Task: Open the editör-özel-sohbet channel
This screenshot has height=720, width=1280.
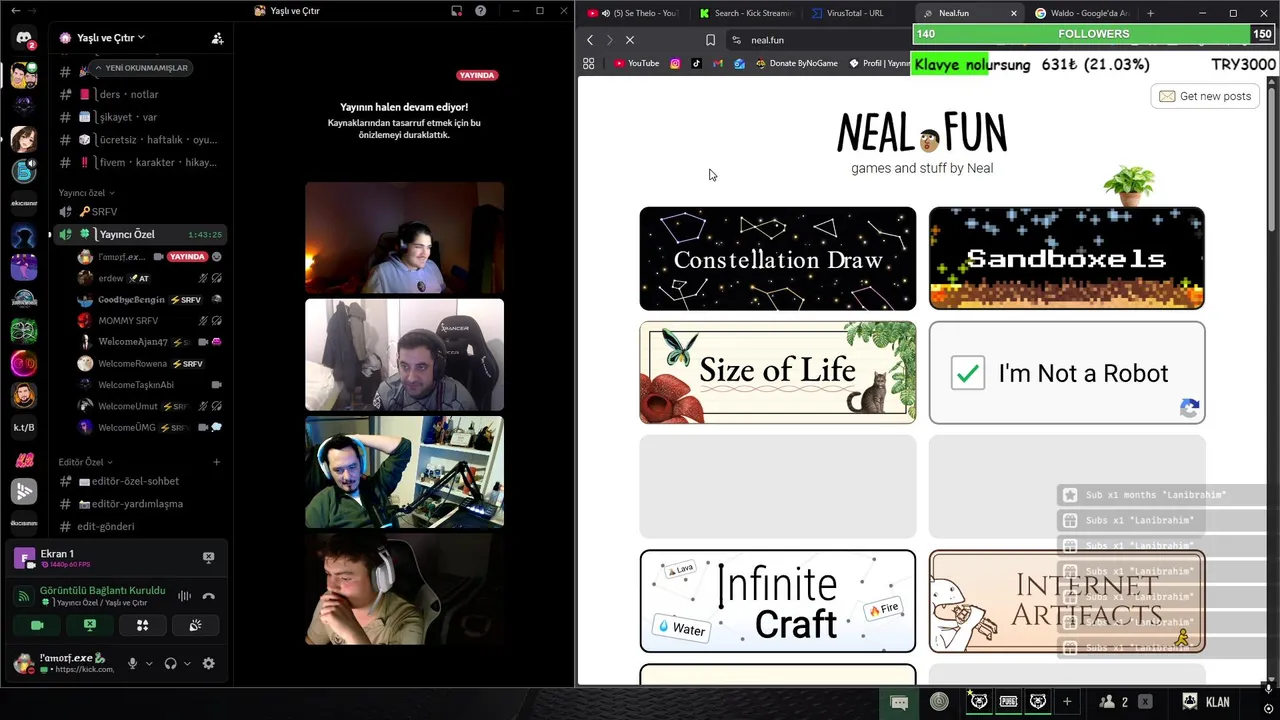Action: [140, 481]
